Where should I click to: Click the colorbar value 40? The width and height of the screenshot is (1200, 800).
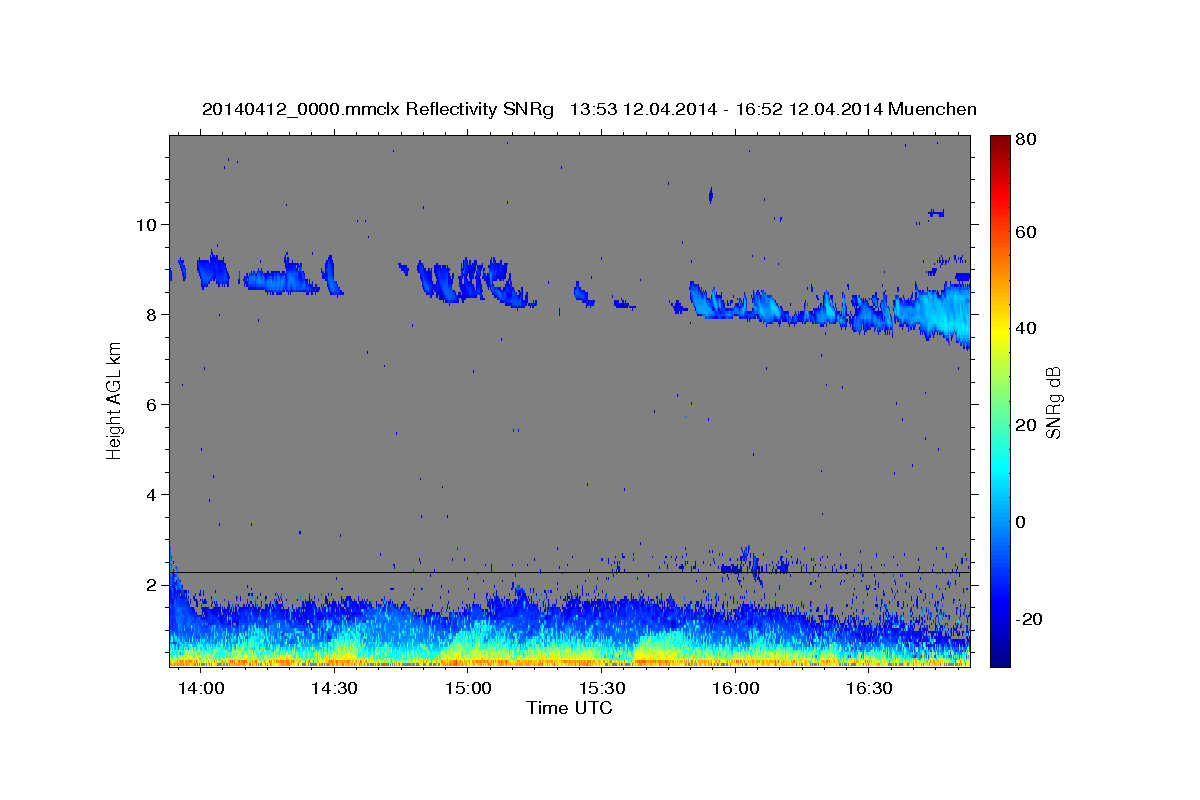1027,328
